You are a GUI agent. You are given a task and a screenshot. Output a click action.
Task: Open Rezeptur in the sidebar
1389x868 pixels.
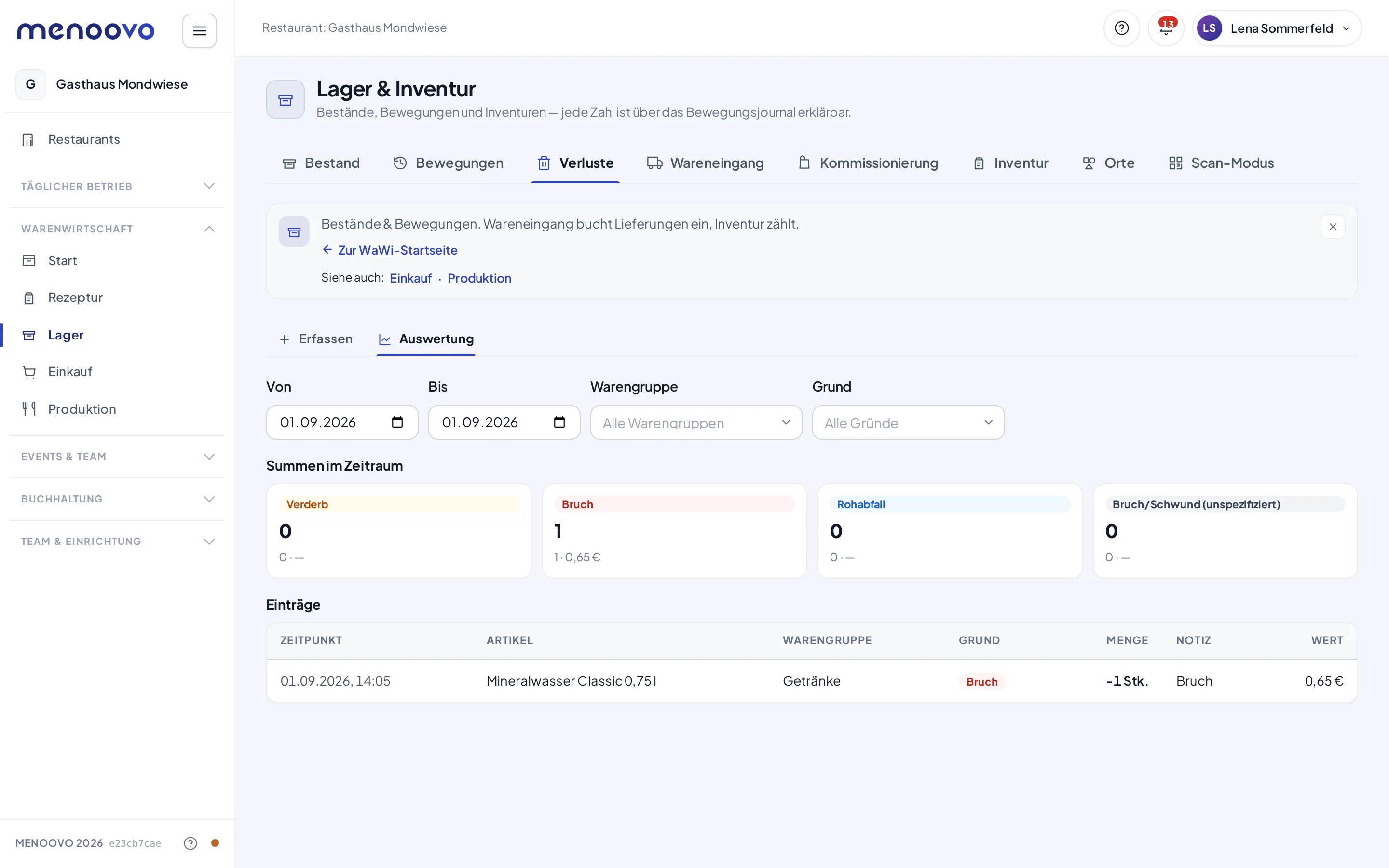[x=117, y=298]
